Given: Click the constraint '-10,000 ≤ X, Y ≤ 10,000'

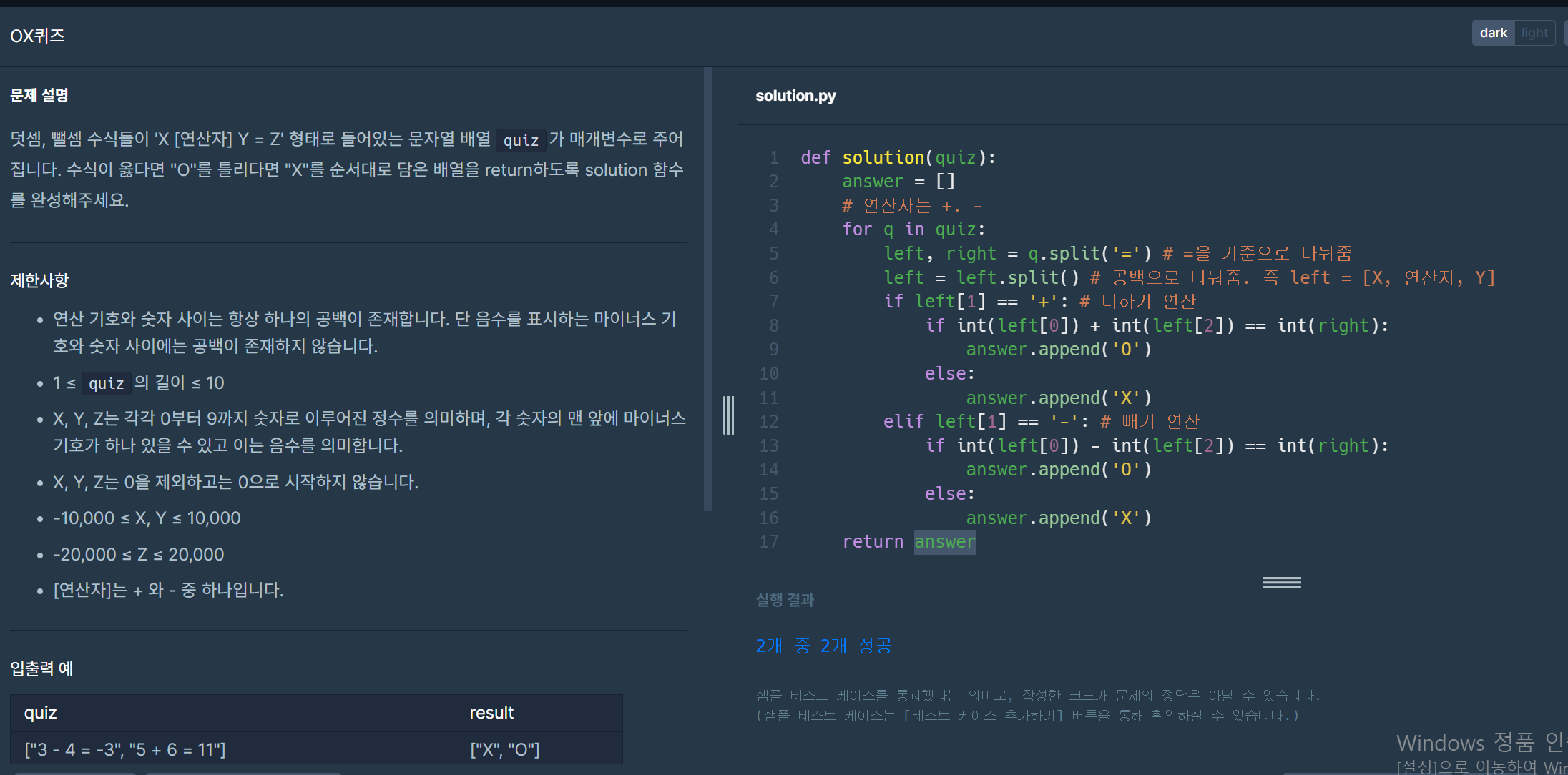Looking at the screenshot, I should (x=147, y=518).
